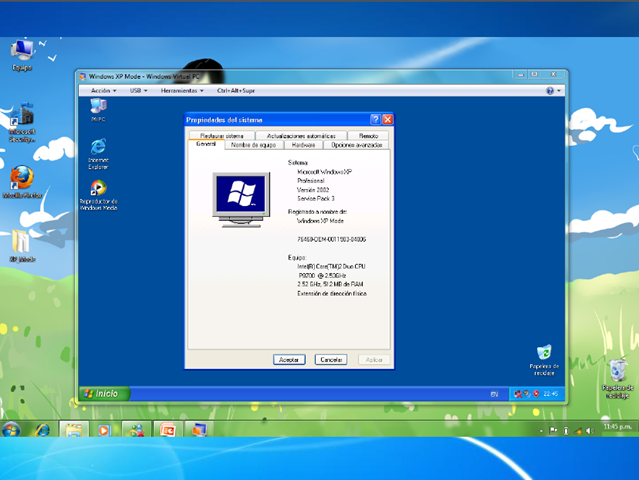Click the Aceptar button
This screenshot has height=480, width=639.
[289, 359]
